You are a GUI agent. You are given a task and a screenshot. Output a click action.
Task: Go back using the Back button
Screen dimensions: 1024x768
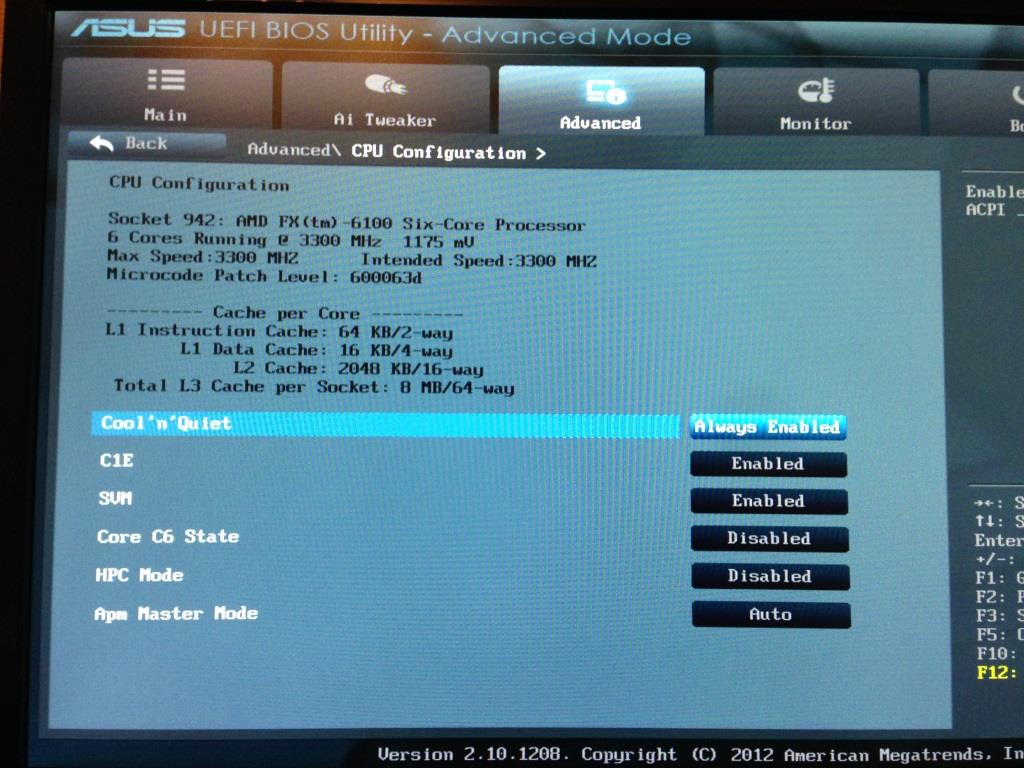coord(146,143)
